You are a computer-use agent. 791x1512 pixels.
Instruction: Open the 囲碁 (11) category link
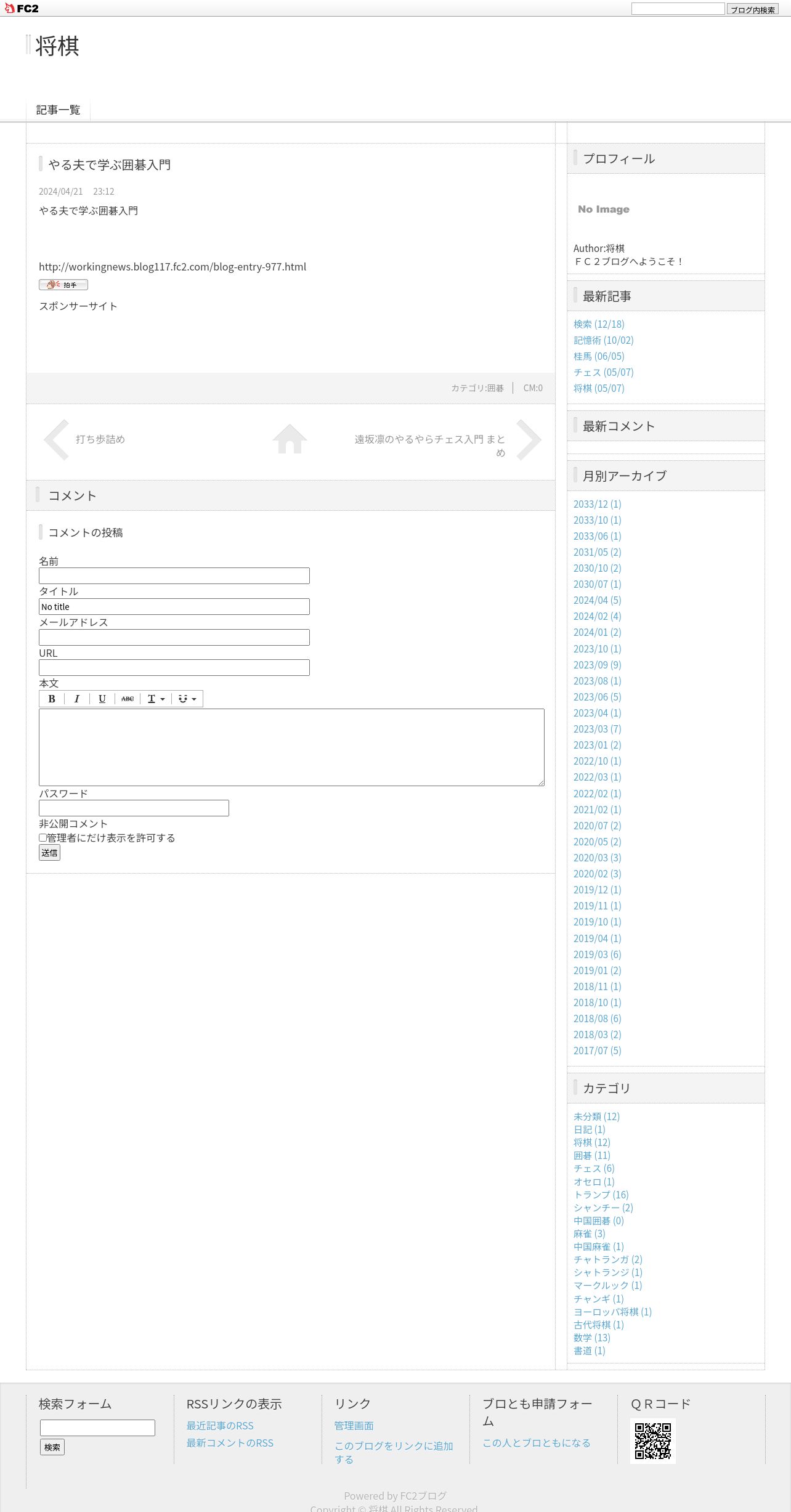591,1155
